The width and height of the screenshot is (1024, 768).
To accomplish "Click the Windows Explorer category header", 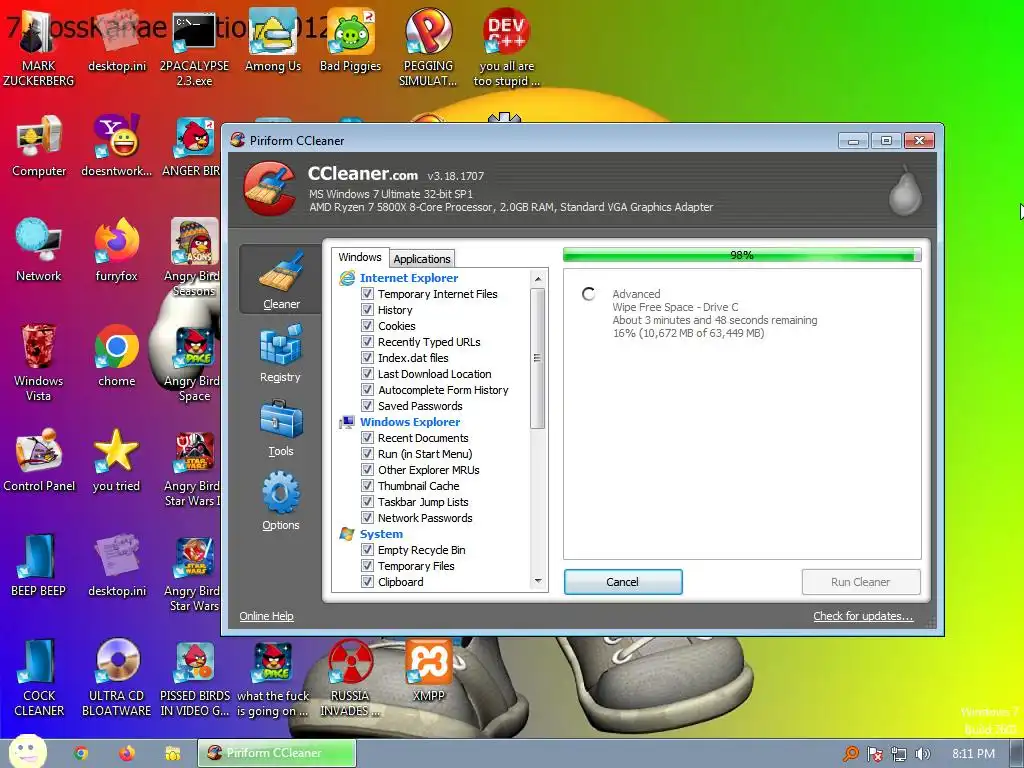I will point(410,422).
